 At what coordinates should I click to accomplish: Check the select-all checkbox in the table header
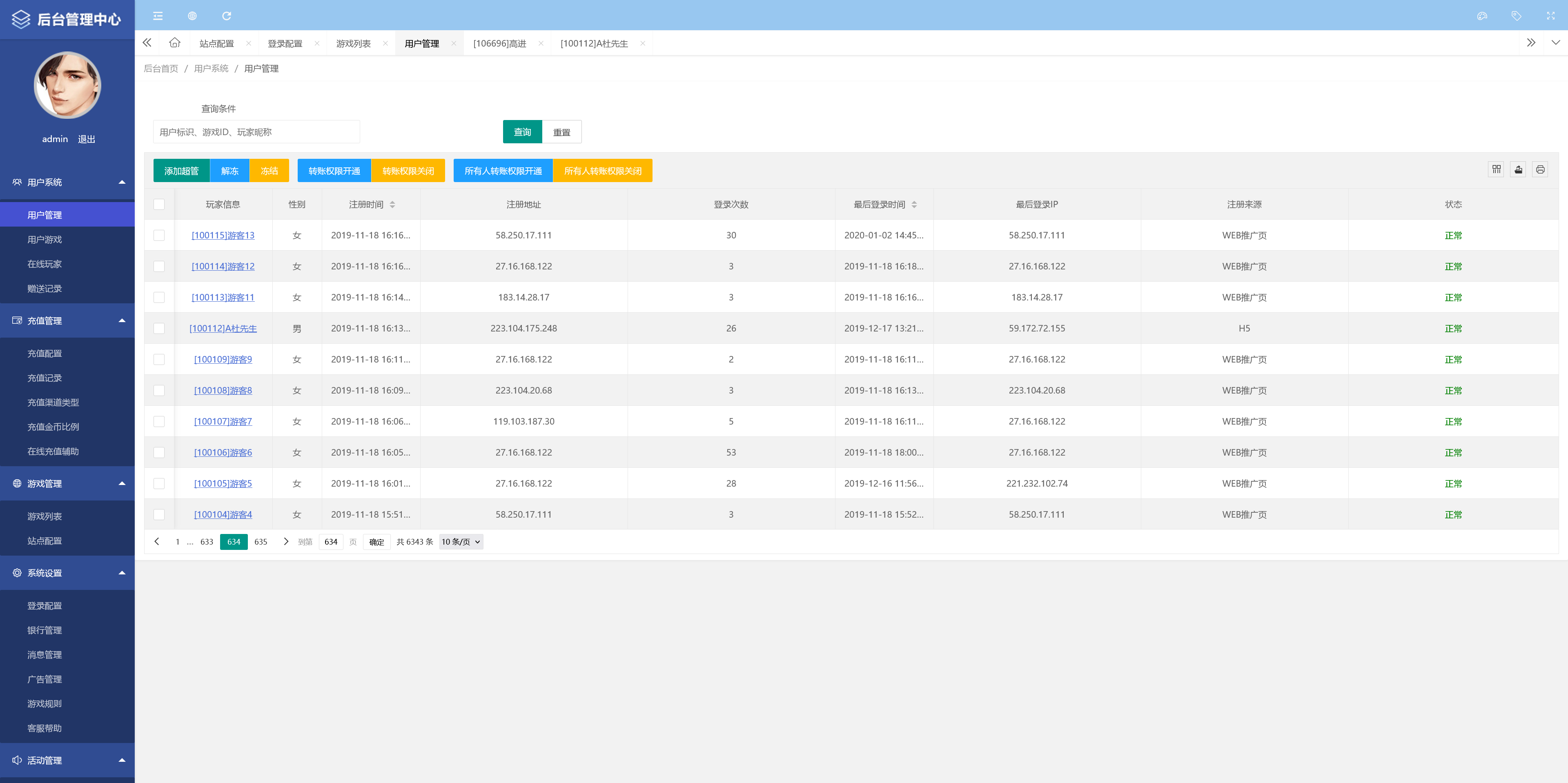[159, 205]
